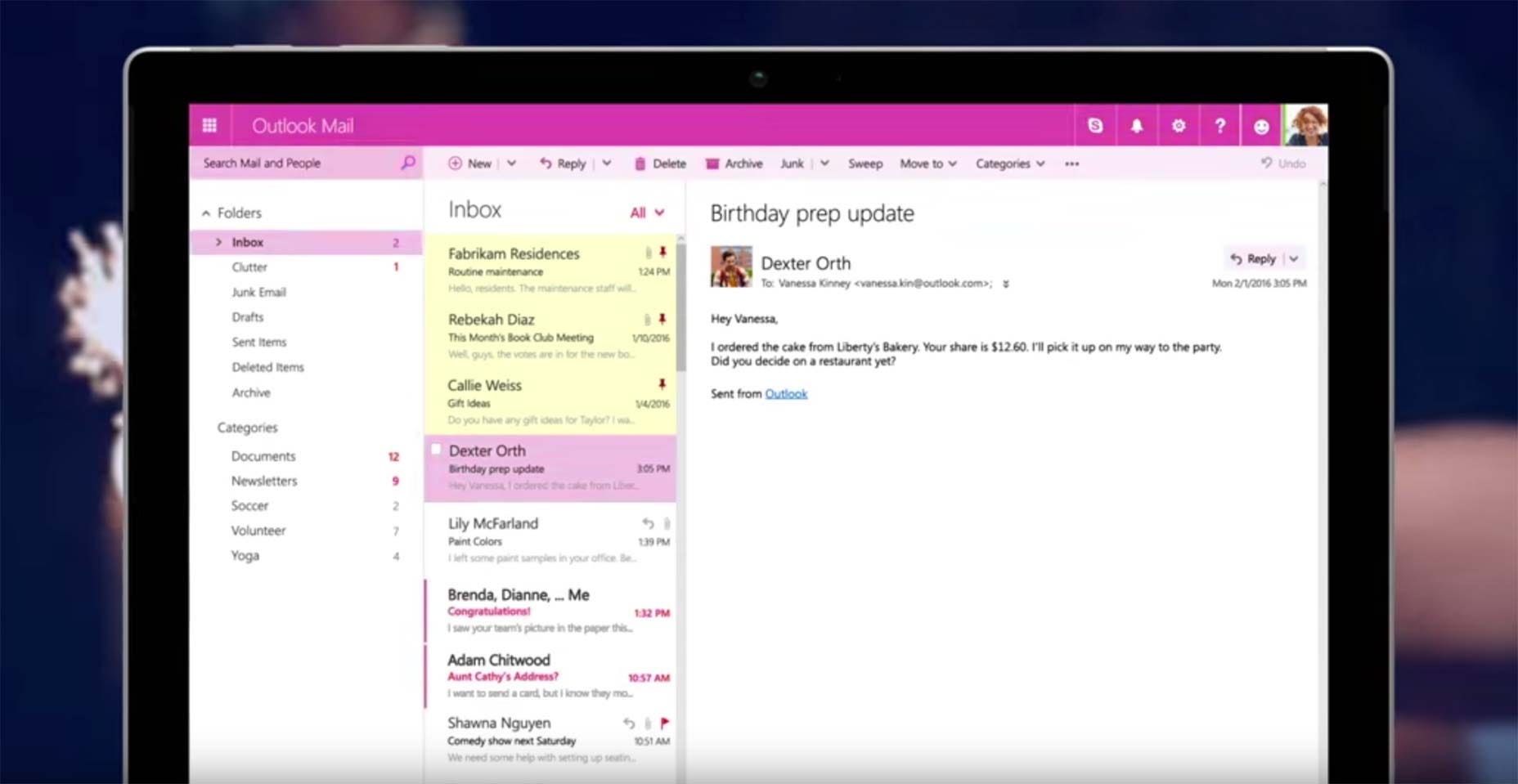Unpin the Rebekah Diaz message
1518x784 pixels.
coord(662,318)
